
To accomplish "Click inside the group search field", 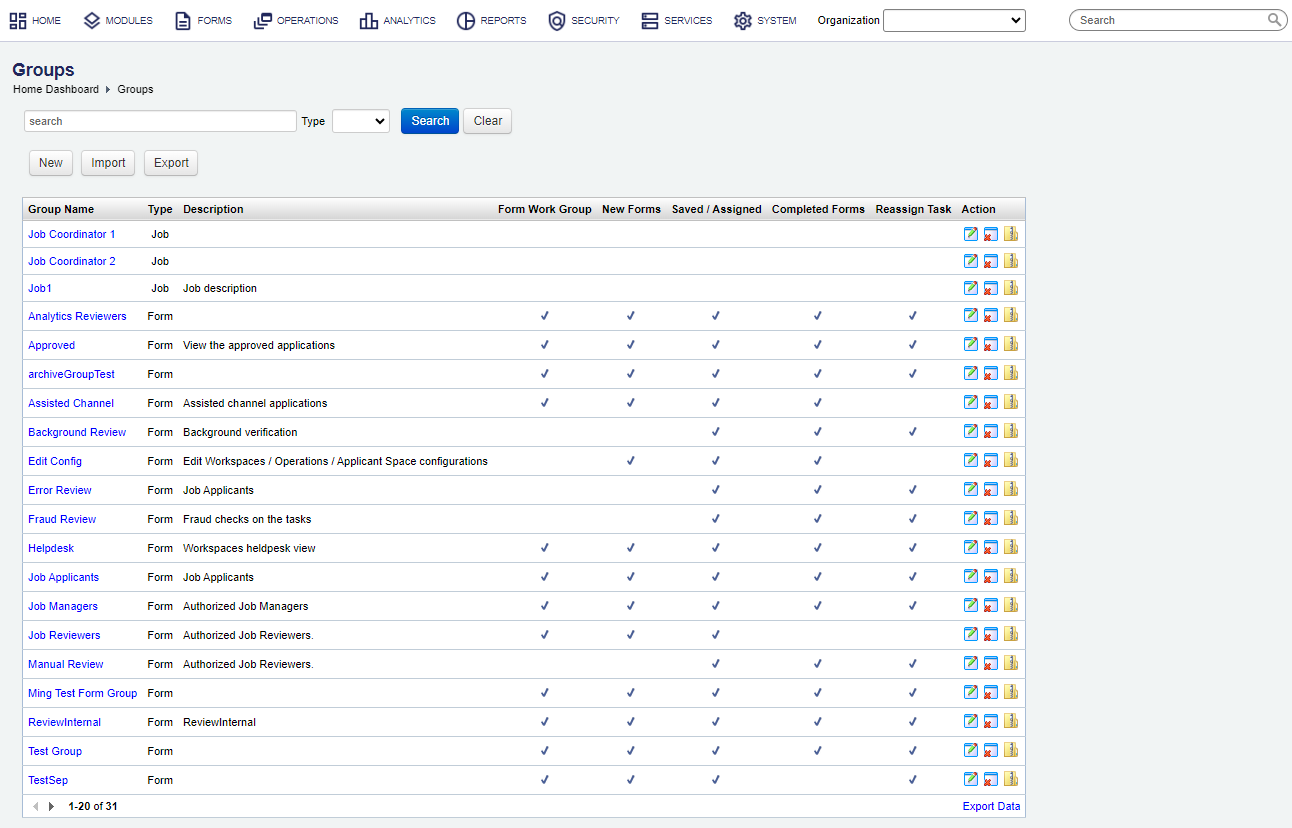I will pos(160,120).
